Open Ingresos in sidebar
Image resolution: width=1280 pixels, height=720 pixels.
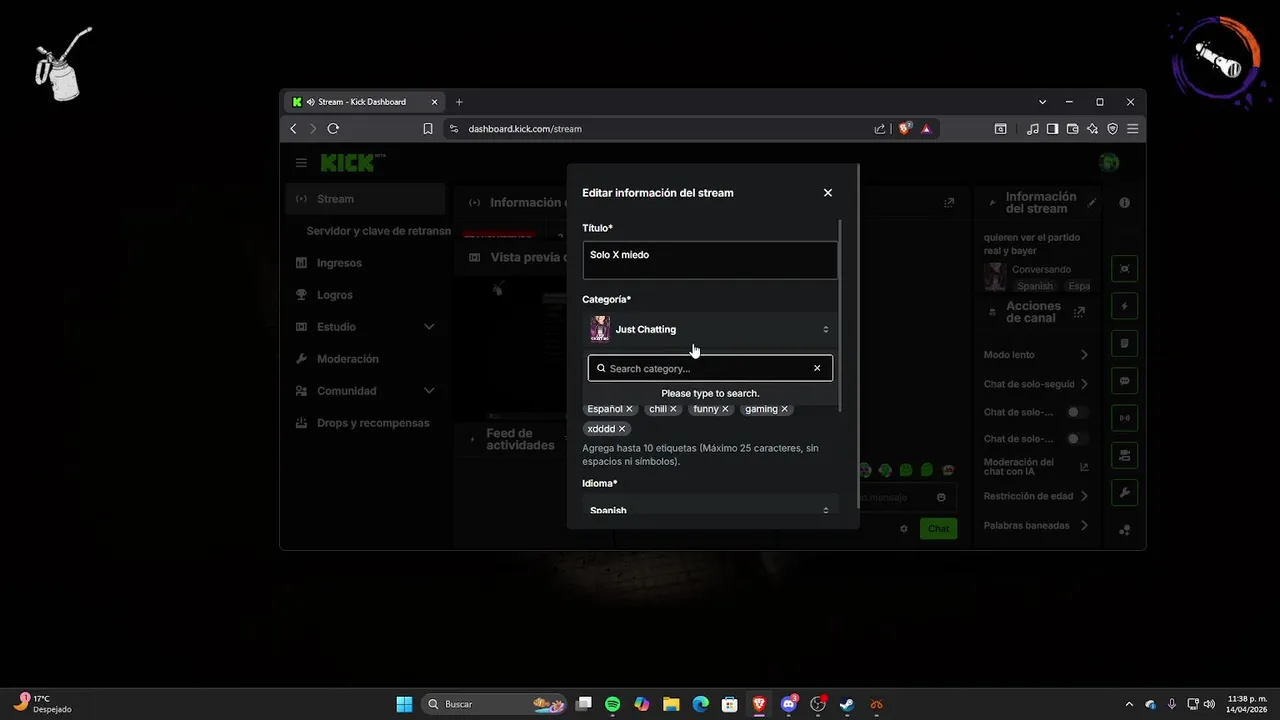[366, 263]
